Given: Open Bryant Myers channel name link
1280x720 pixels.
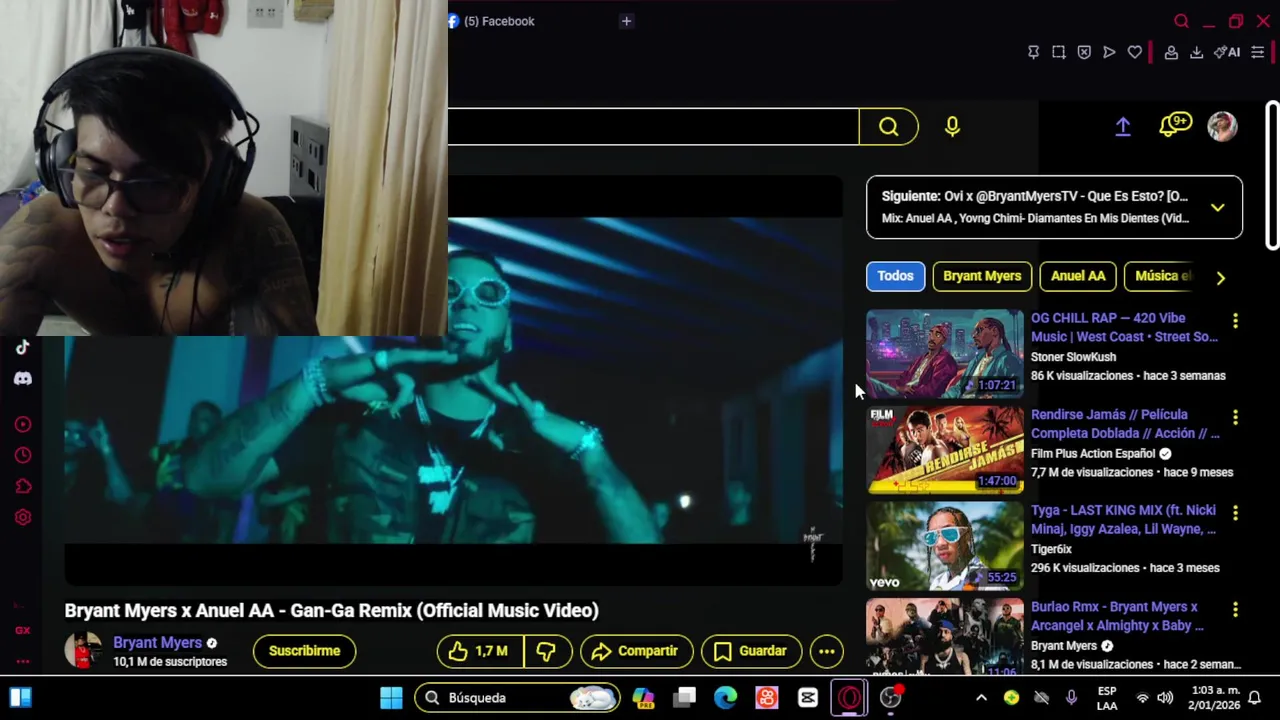Looking at the screenshot, I should point(157,643).
